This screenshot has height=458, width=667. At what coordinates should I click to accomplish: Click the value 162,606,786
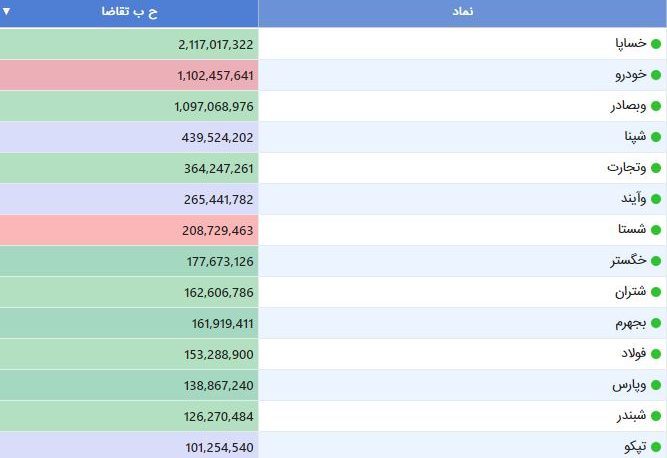pyautogui.click(x=219, y=293)
